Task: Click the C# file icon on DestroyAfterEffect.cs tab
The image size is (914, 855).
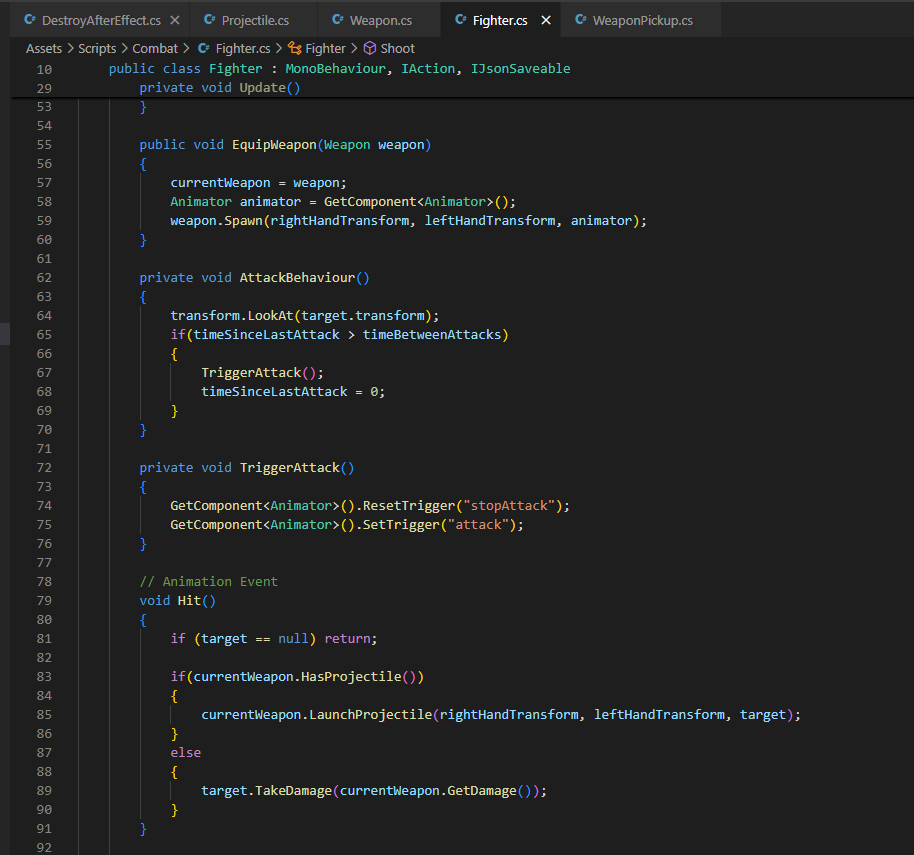Action: click(x=30, y=20)
